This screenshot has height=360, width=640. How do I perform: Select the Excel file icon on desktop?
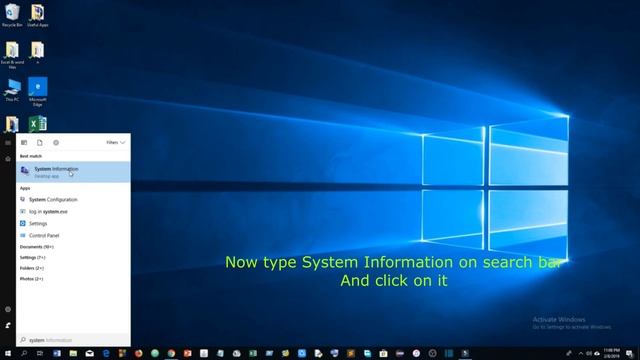click(38, 124)
